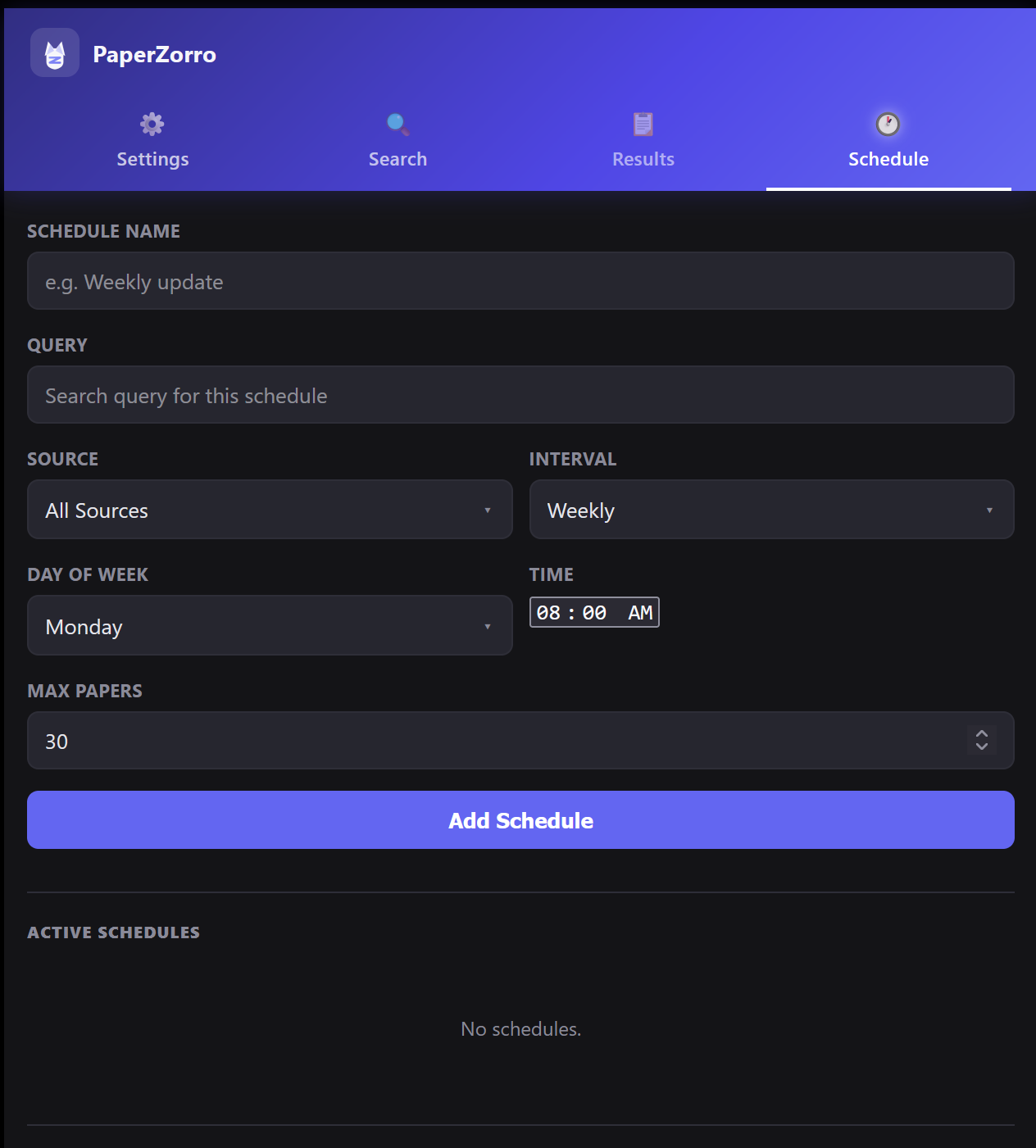The height and width of the screenshot is (1148, 1036).
Task: Click the PaperZorro cat logo icon
Action: coord(55,52)
